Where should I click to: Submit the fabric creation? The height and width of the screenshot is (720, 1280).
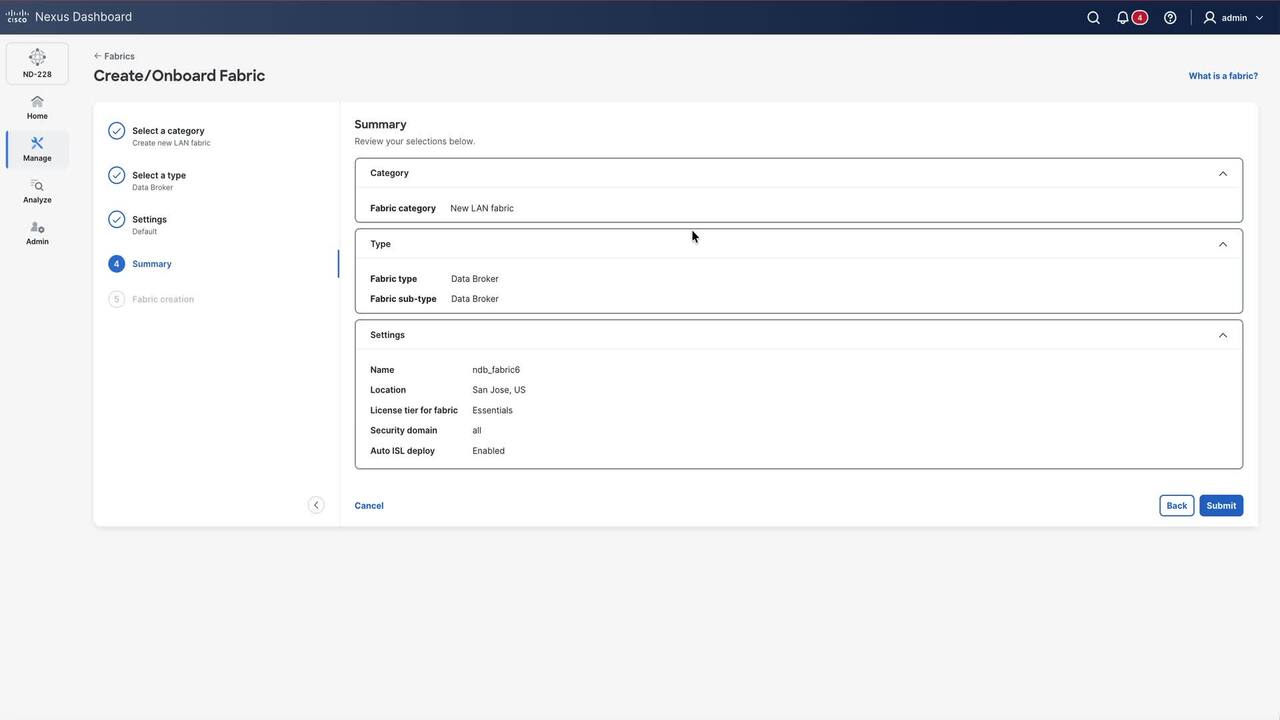(x=1221, y=505)
